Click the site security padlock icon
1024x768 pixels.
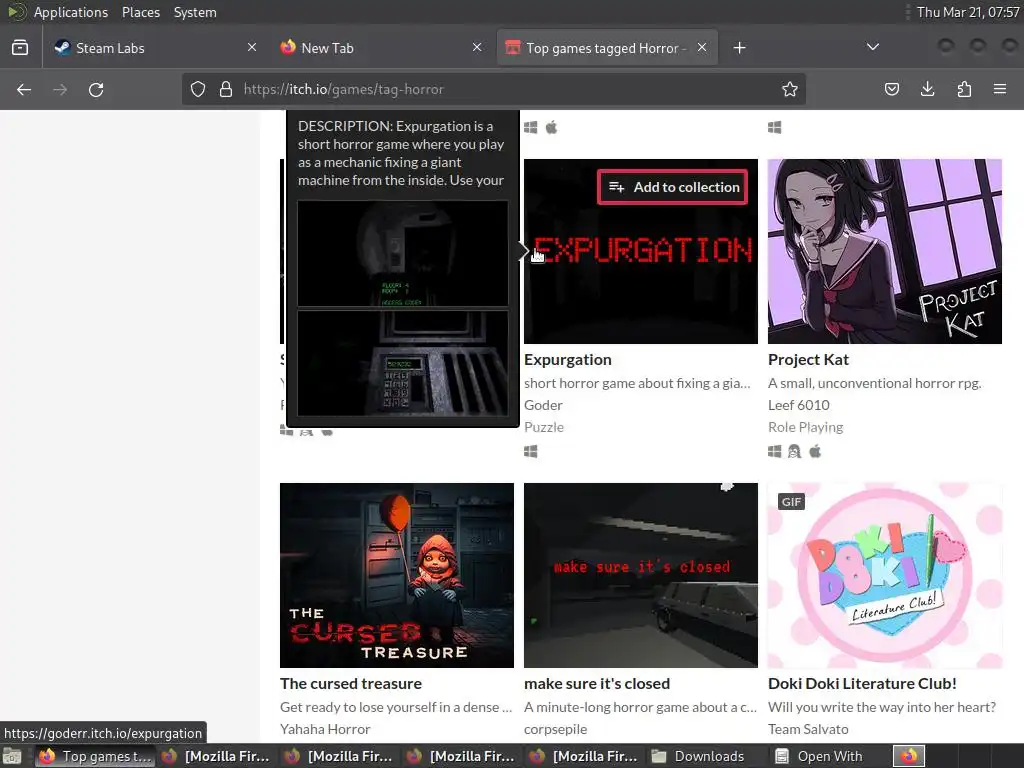[226, 89]
